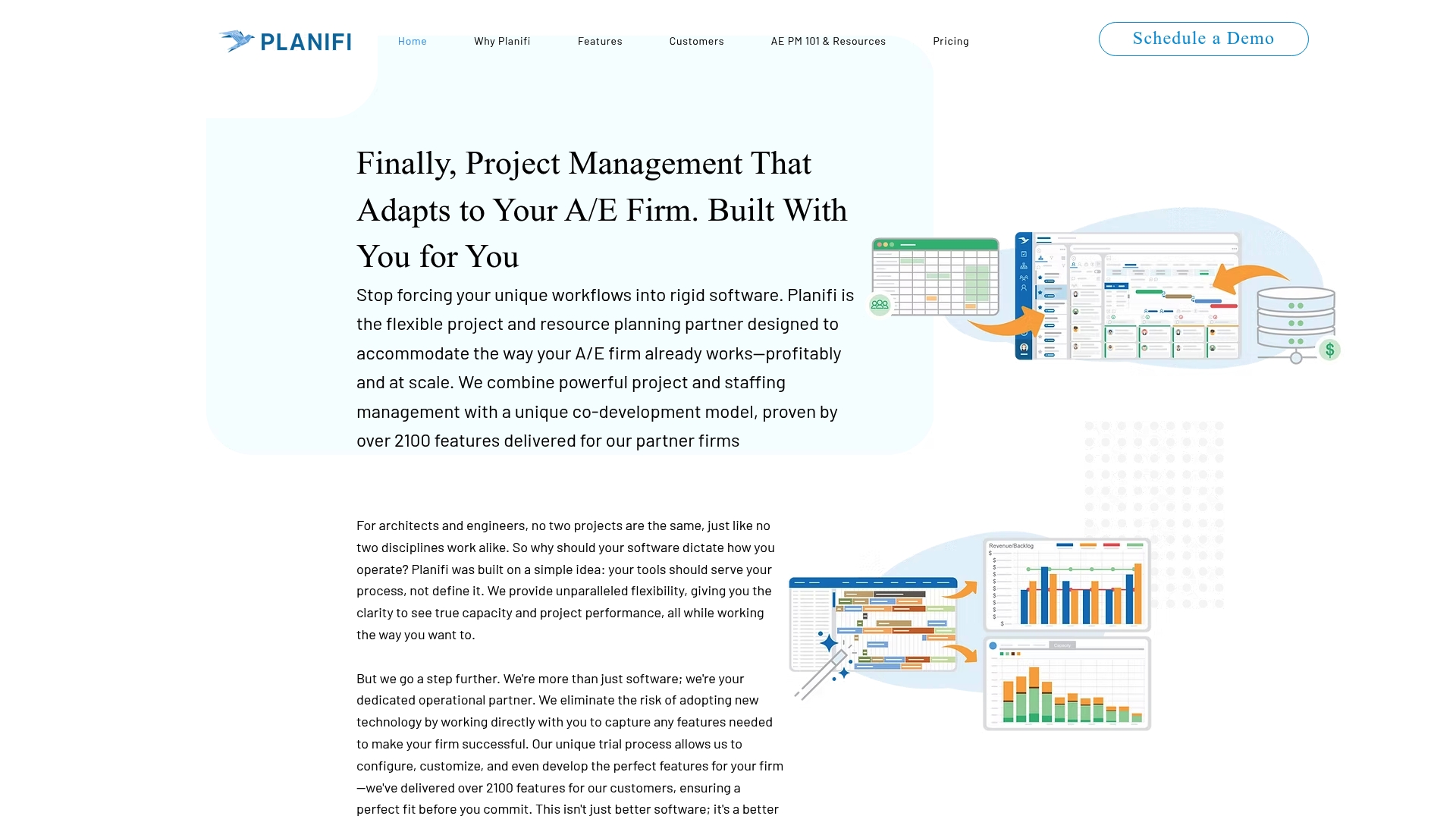Click the Revenue/Backlog chart image

tap(1067, 585)
